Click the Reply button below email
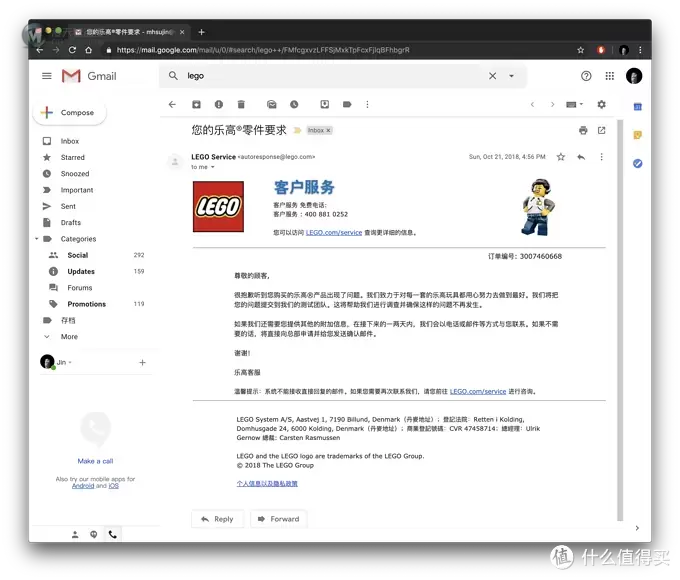This screenshot has height=580, width=680. click(x=218, y=519)
